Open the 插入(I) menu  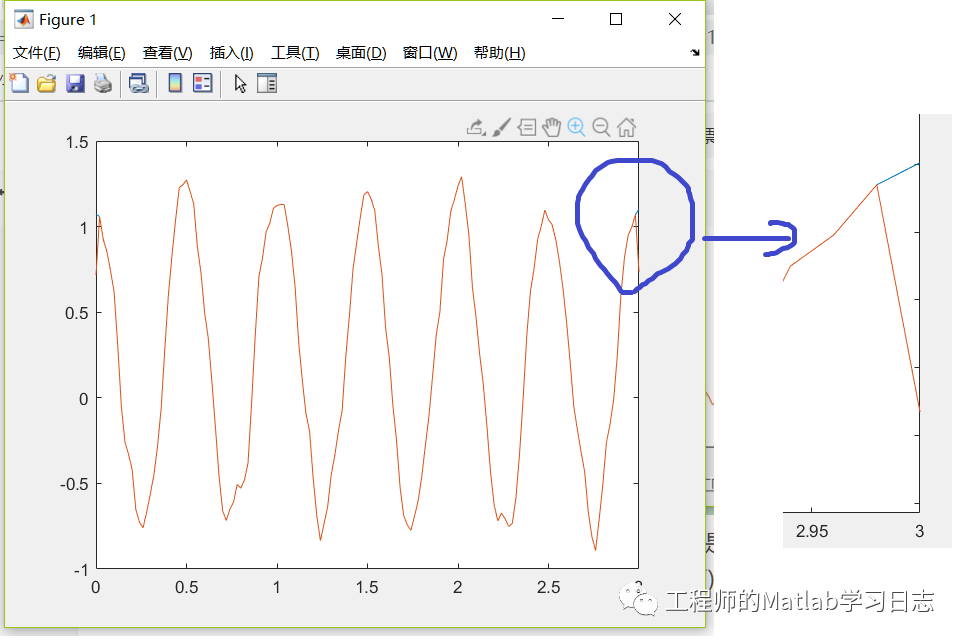pyautogui.click(x=232, y=53)
